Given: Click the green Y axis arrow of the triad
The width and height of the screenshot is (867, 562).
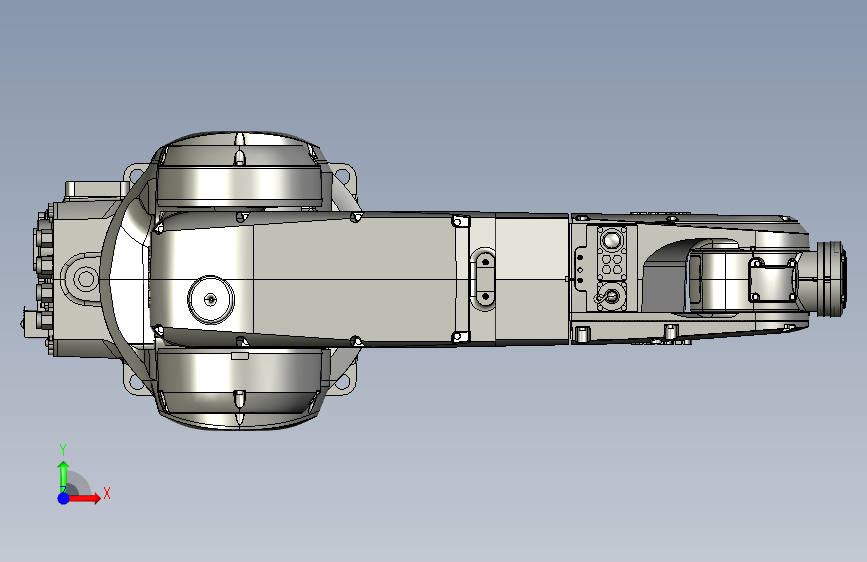Looking at the screenshot, I should pos(64,477).
